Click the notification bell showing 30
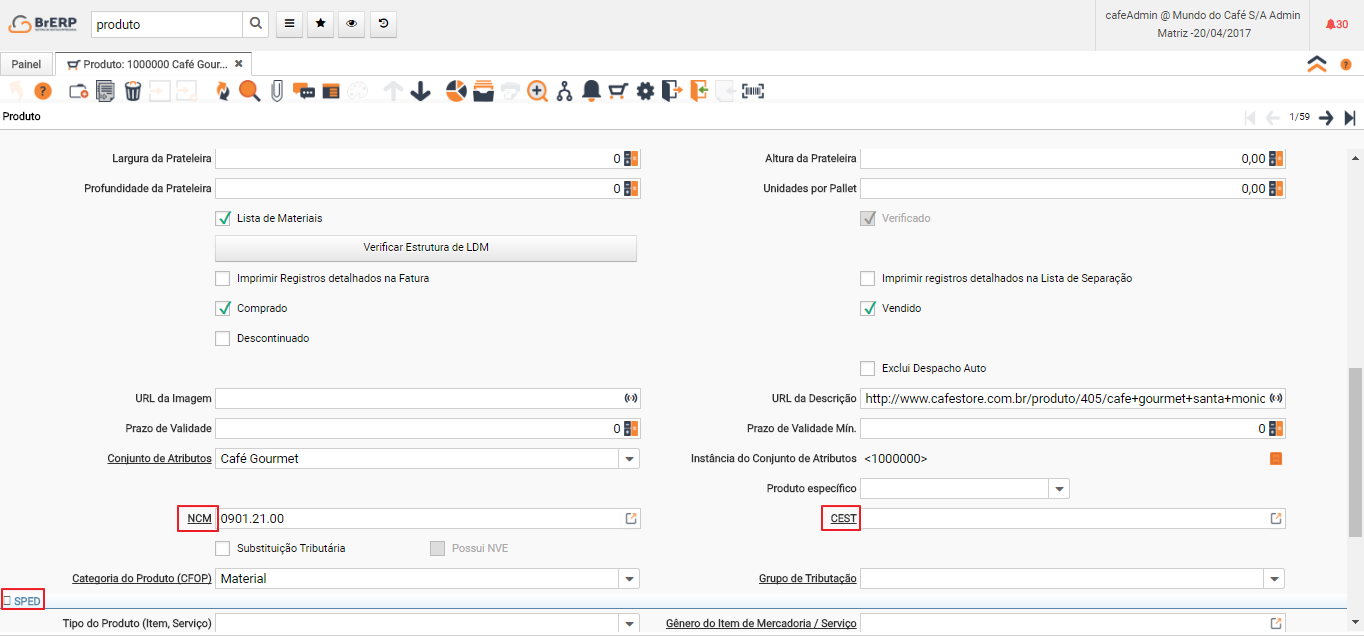This screenshot has height=636, width=1364. click(x=1336, y=24)
